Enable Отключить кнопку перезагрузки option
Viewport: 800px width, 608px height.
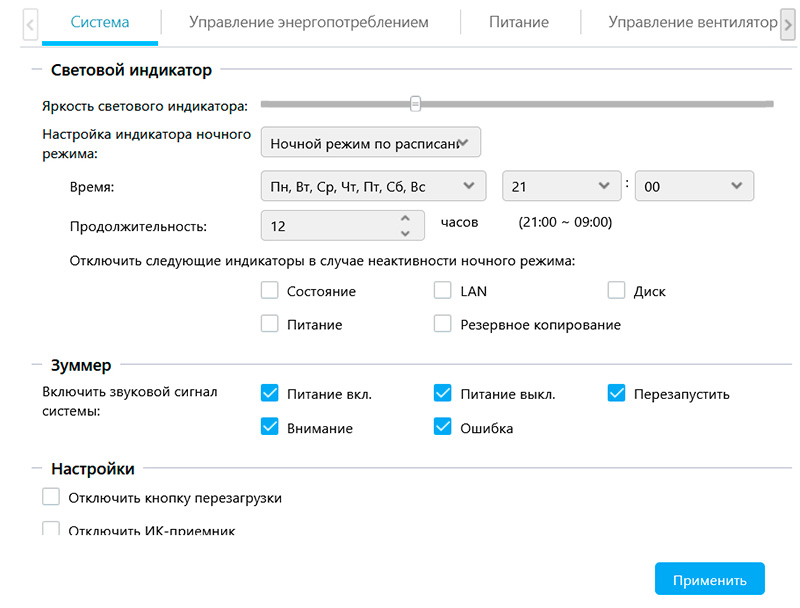pyautogui.click(x=52, y=497)
